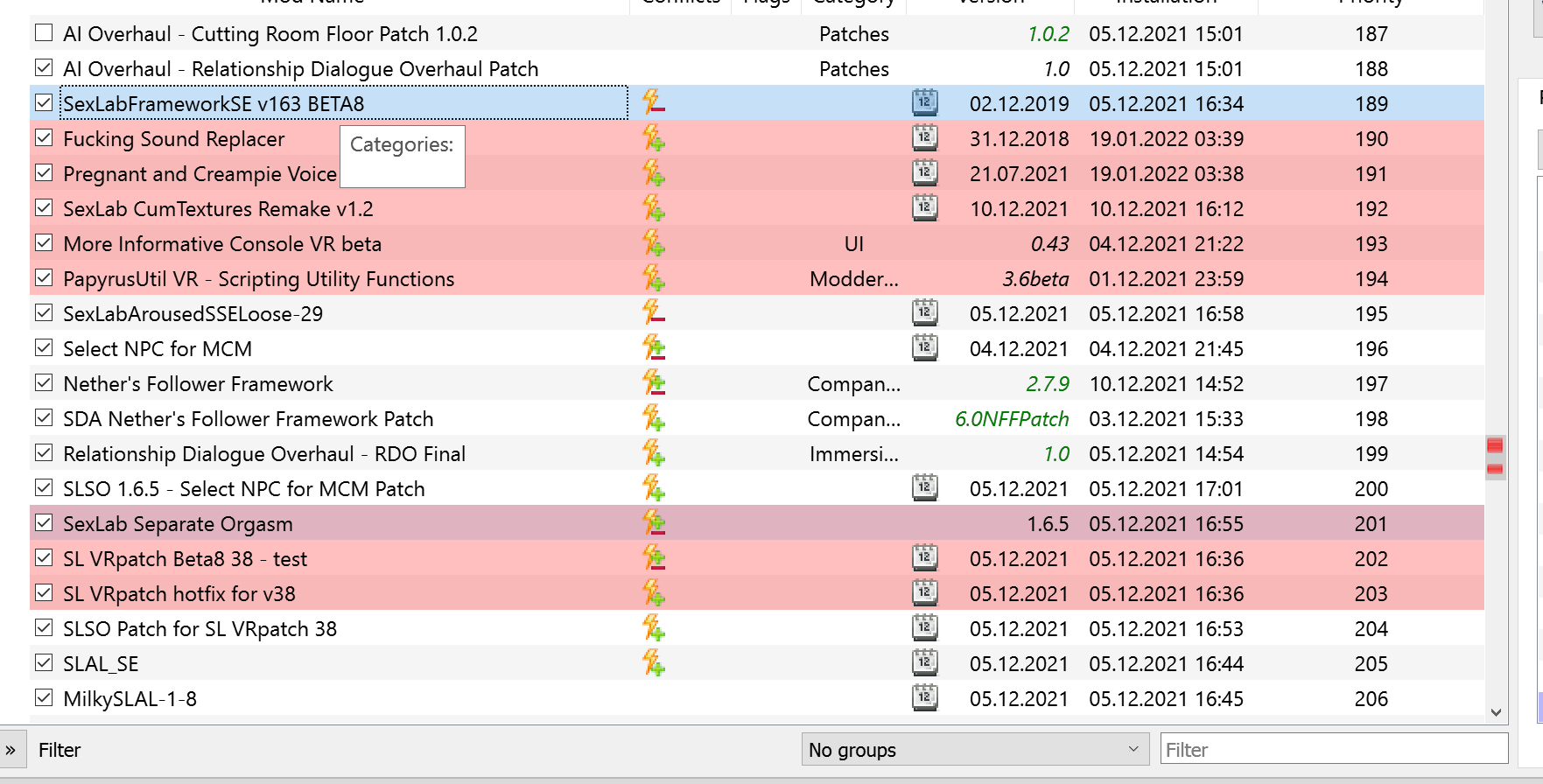Click conflict icon for Select NPC for MCM
The width and height of the screenshot is (1543, 784).
click(653, 348)
